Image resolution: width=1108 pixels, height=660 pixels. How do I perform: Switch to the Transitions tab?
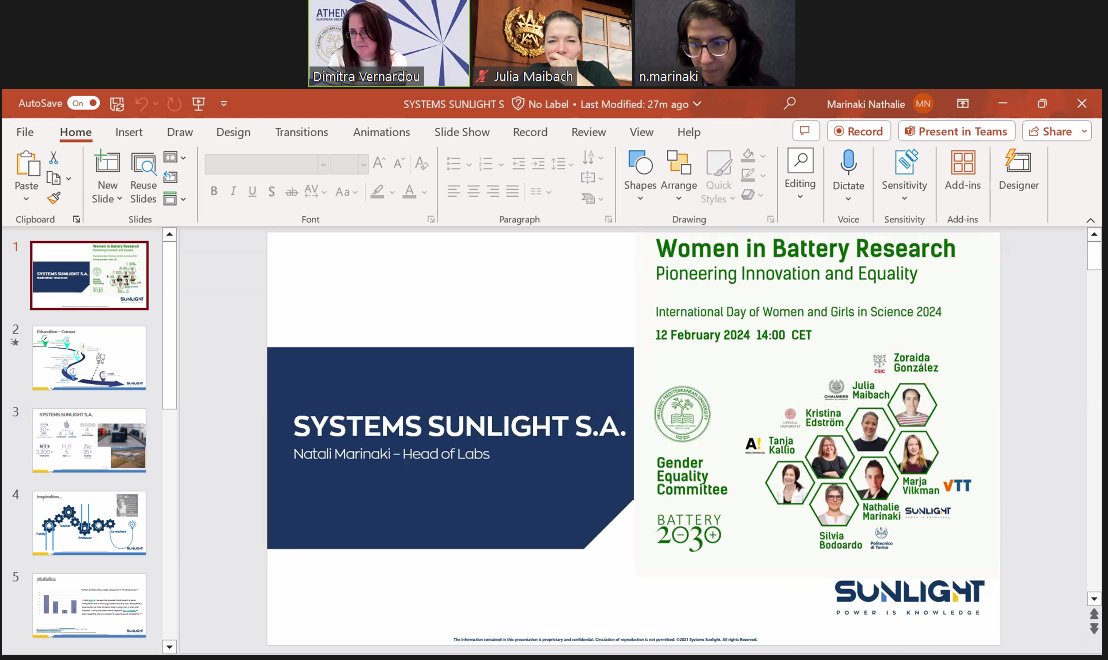point(302,132)
